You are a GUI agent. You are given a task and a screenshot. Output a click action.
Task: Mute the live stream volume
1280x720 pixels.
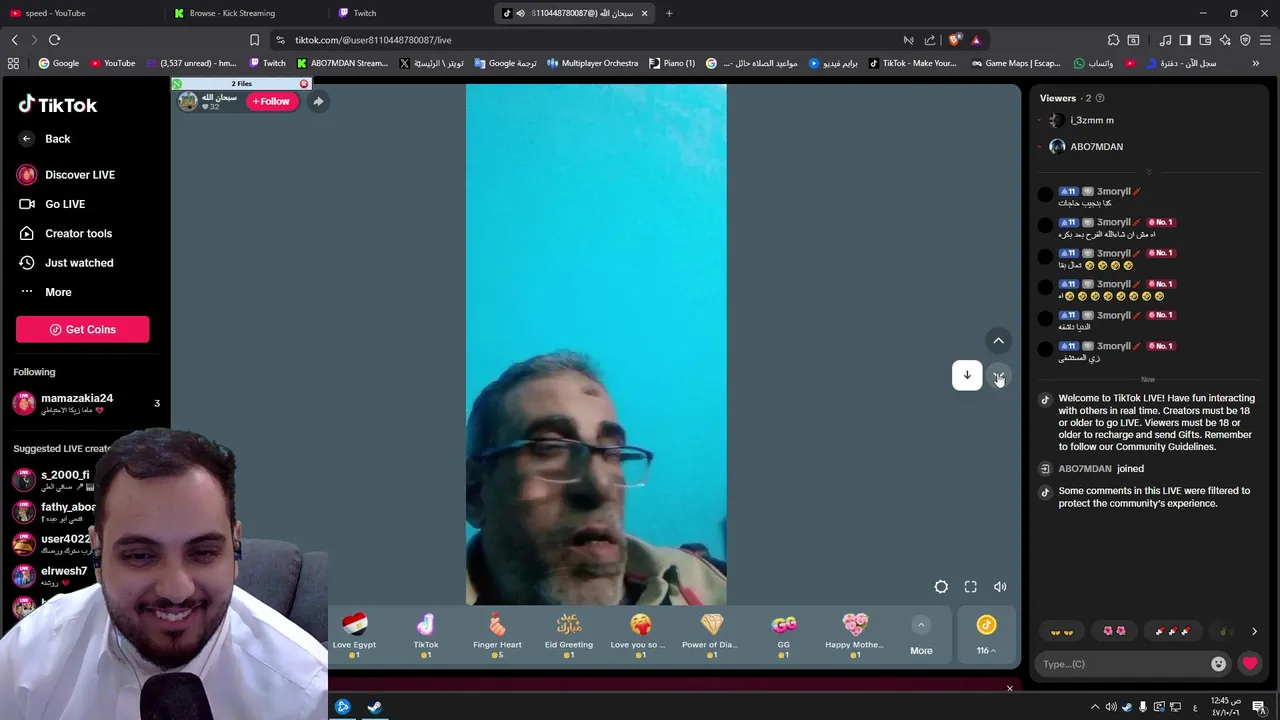1000,587
